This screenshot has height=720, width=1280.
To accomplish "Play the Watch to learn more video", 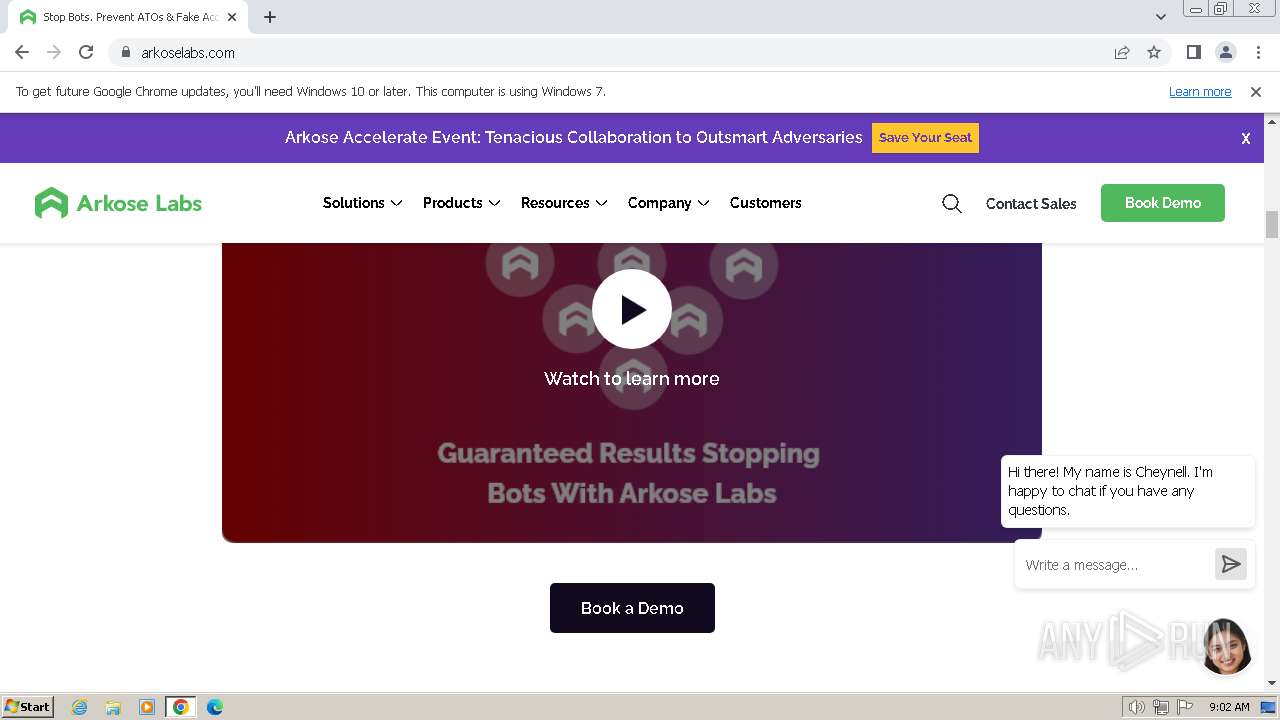I will pos(632,309).
